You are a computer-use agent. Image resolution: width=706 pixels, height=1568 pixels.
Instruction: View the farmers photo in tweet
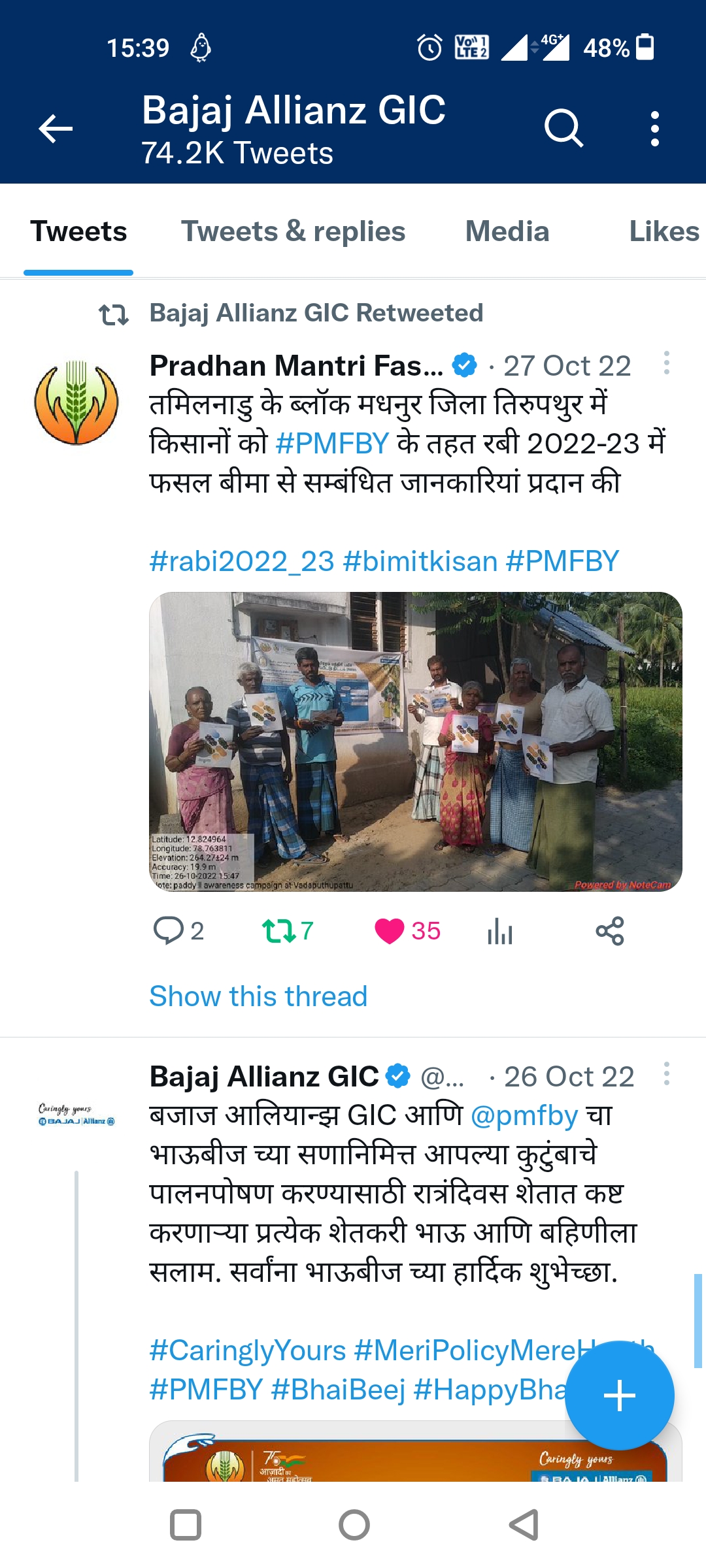416,742
